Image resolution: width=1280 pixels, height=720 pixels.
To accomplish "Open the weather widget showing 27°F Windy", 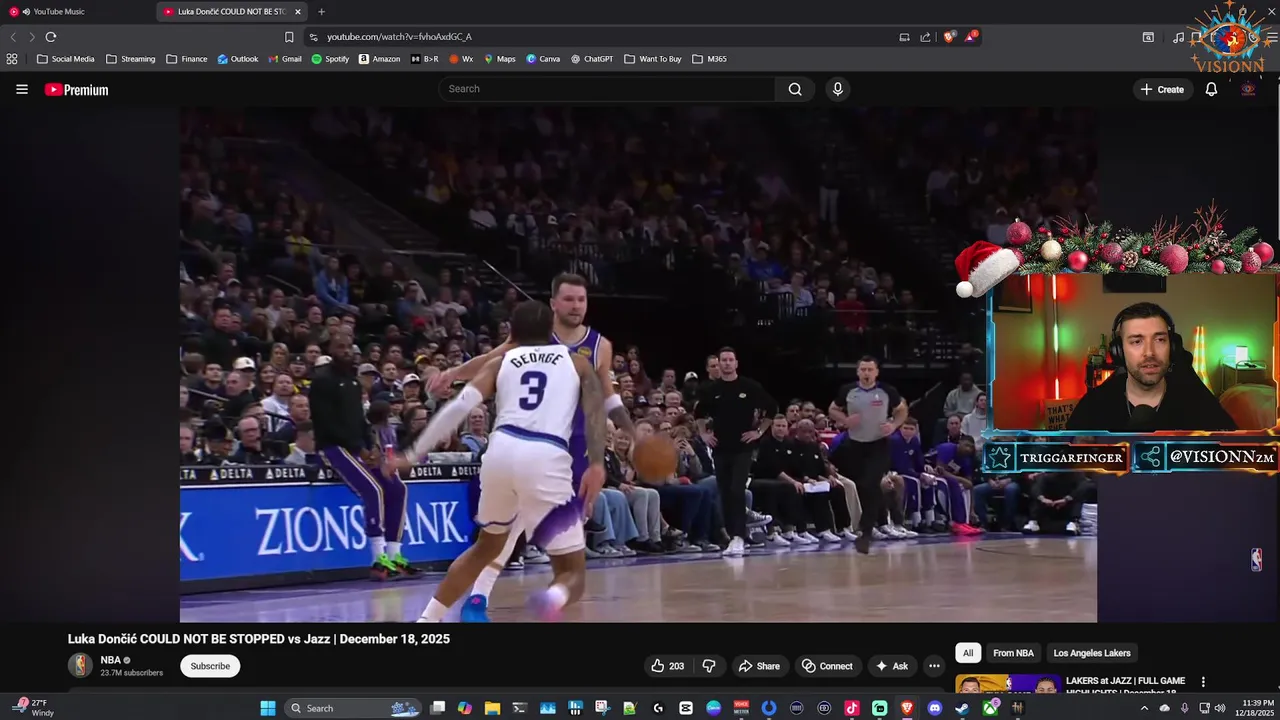I will (34, 708).
